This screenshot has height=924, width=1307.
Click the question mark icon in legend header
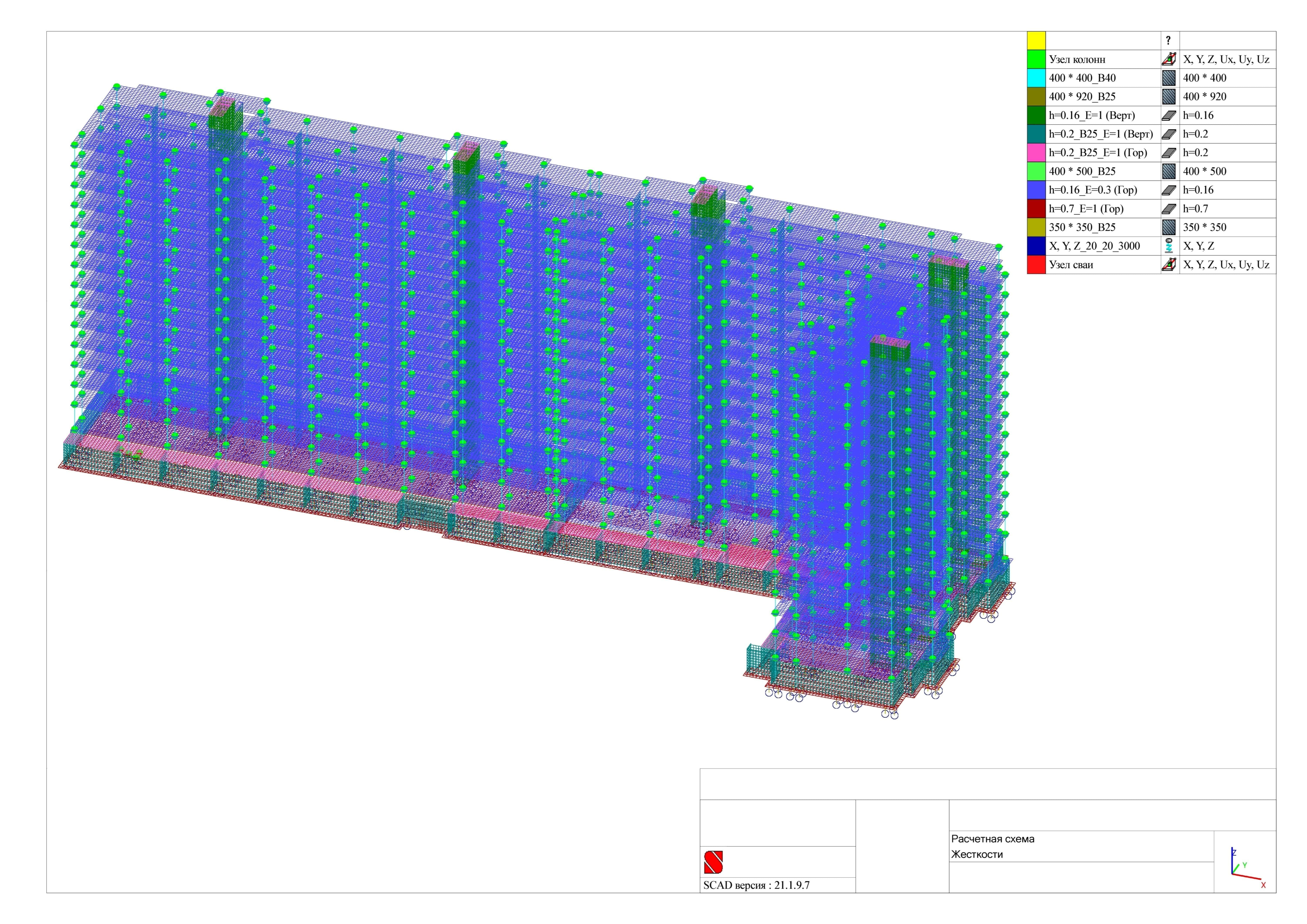1168,40
